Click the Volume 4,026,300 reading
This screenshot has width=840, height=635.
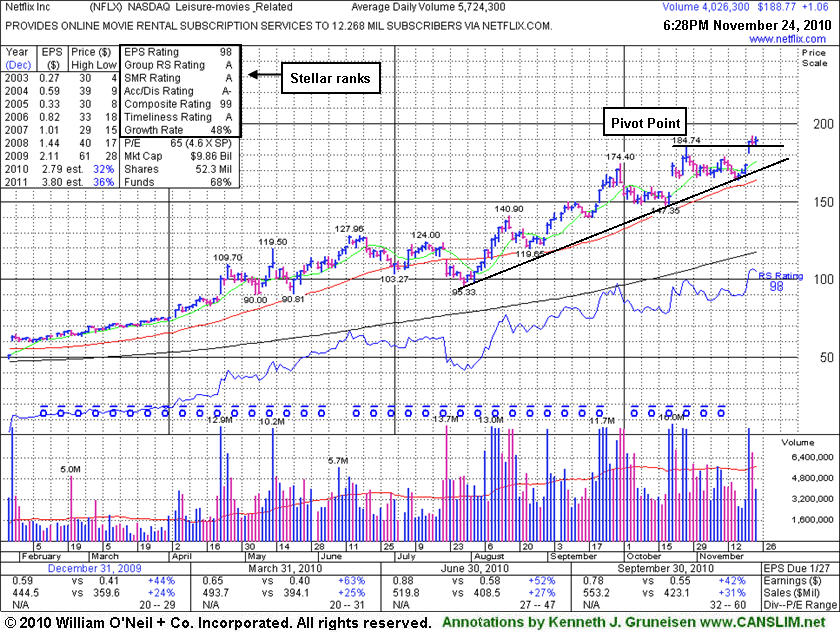[706, 7]
